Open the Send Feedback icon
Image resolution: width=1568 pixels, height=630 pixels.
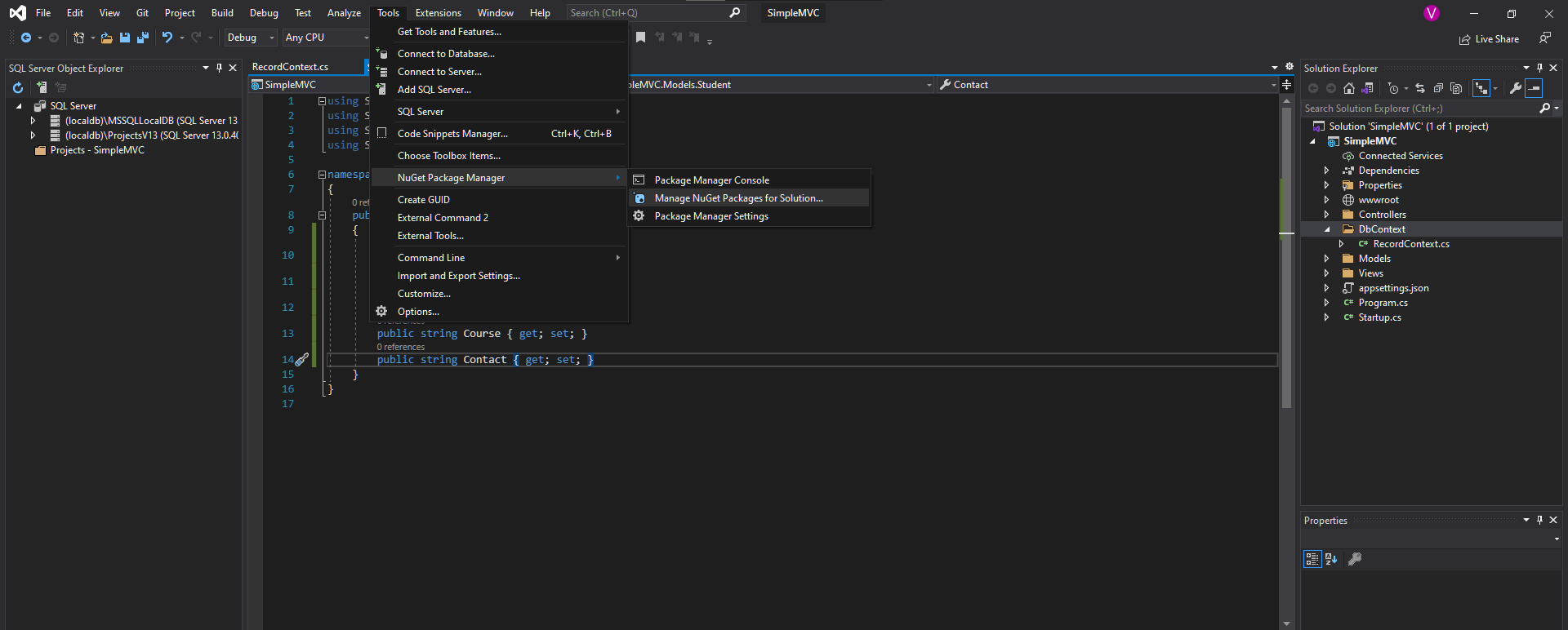click(1545, 38)
